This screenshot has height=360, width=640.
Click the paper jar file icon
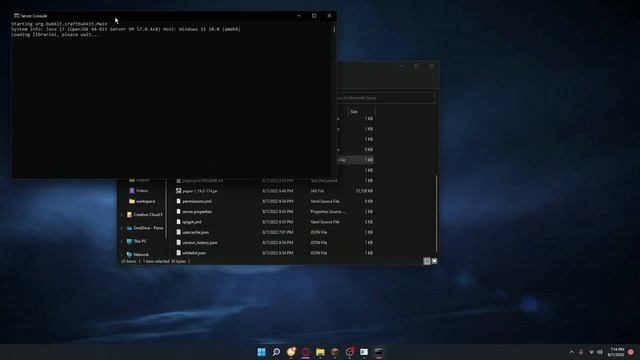(x=178, y=191)
